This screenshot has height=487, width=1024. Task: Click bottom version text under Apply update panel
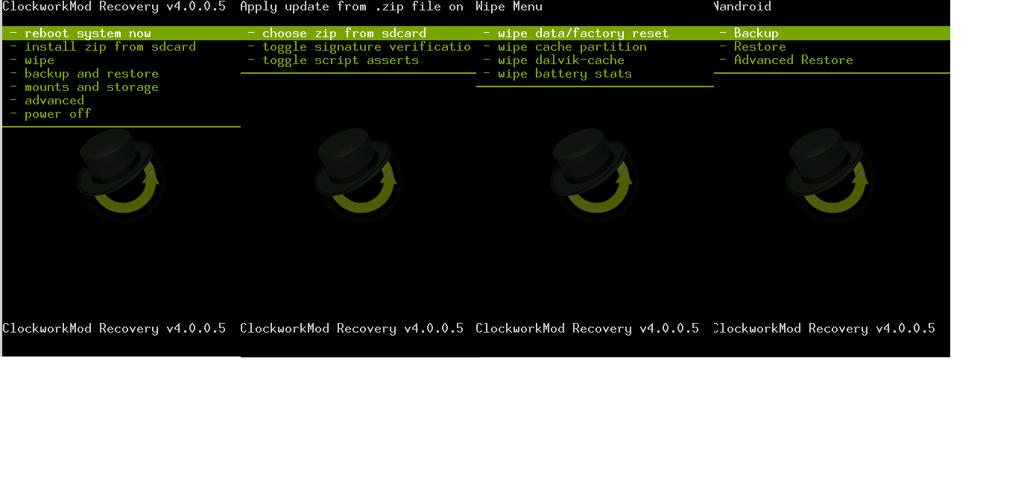tap(351, 328)
